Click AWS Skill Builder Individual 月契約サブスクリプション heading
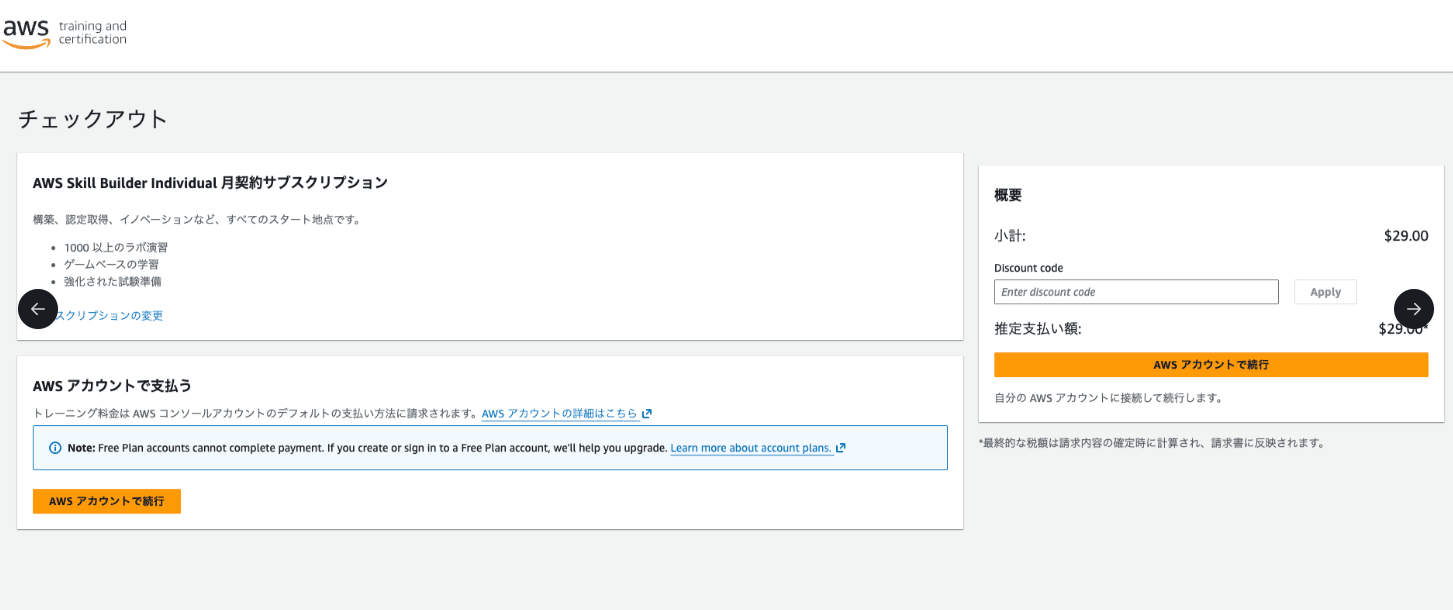Image resolution: width=1453 pixels, height=610 pixels. pos(210,183)
